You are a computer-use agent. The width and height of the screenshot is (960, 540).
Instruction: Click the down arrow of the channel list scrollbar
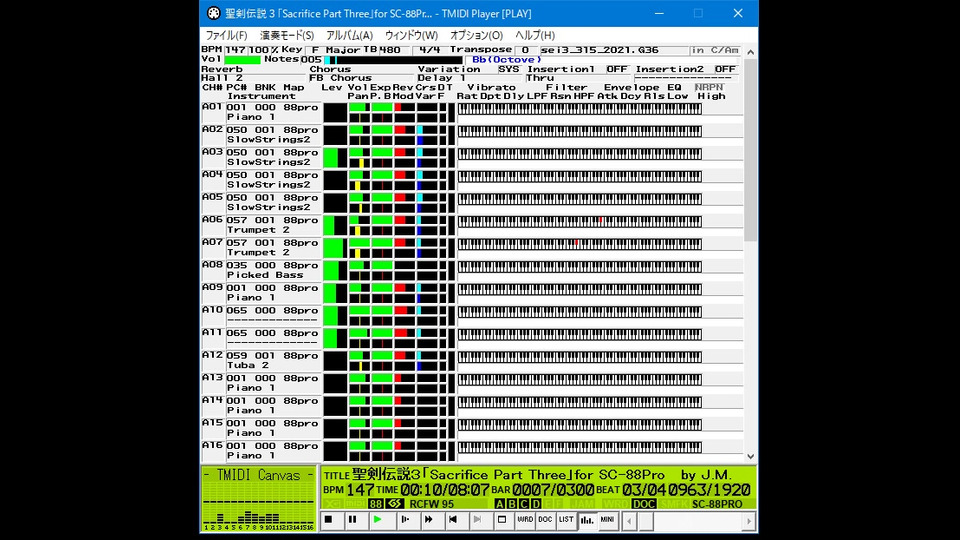click(x=751, y=456)
